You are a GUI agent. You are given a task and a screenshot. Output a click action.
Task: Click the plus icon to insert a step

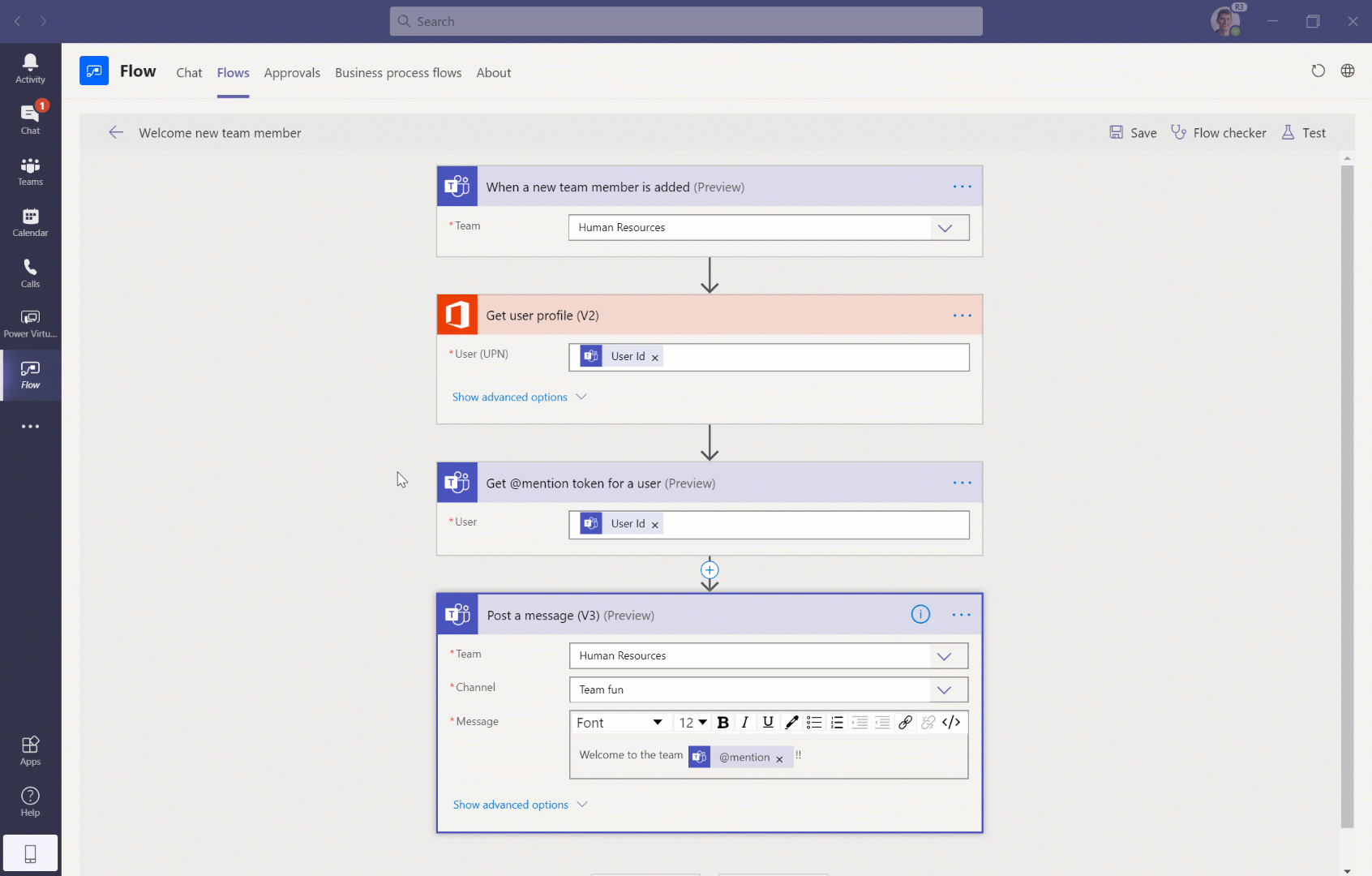(710, 570)
